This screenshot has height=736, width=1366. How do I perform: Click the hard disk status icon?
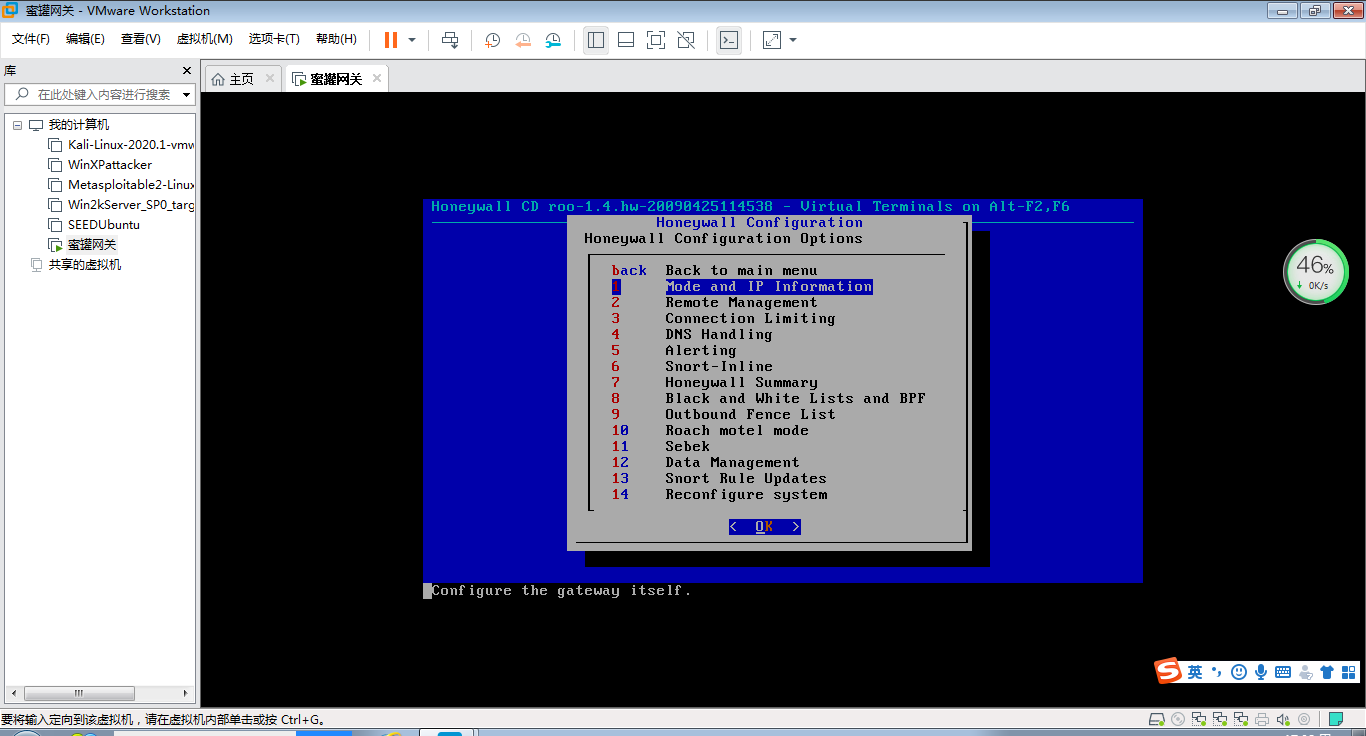click(1157, 719)
